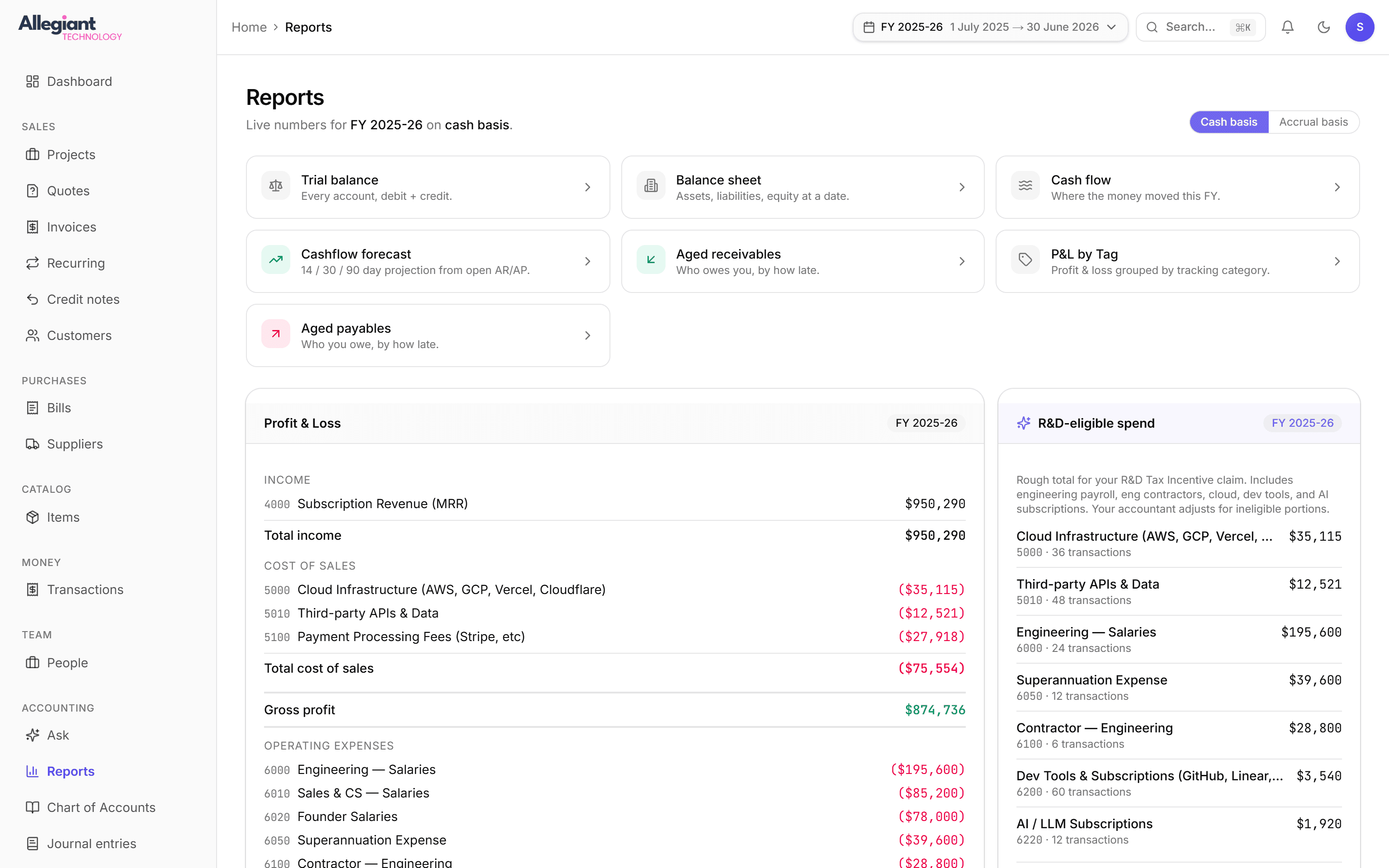Click the Transactions sidebar icon
Viewport: 1389px width, 868px height.
(33, 590)
